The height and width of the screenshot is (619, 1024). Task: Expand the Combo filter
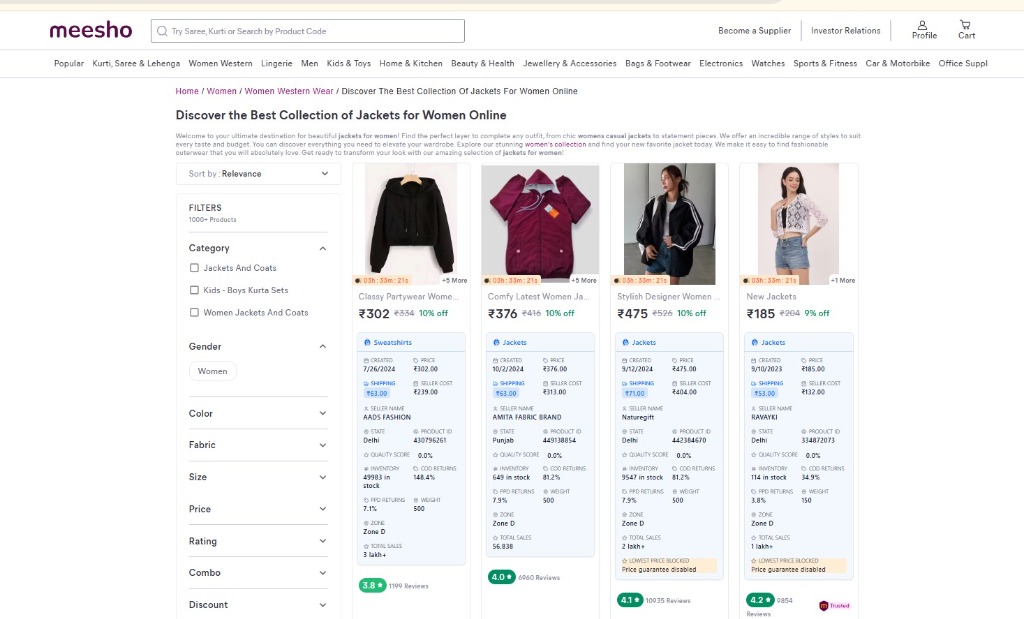258,573
